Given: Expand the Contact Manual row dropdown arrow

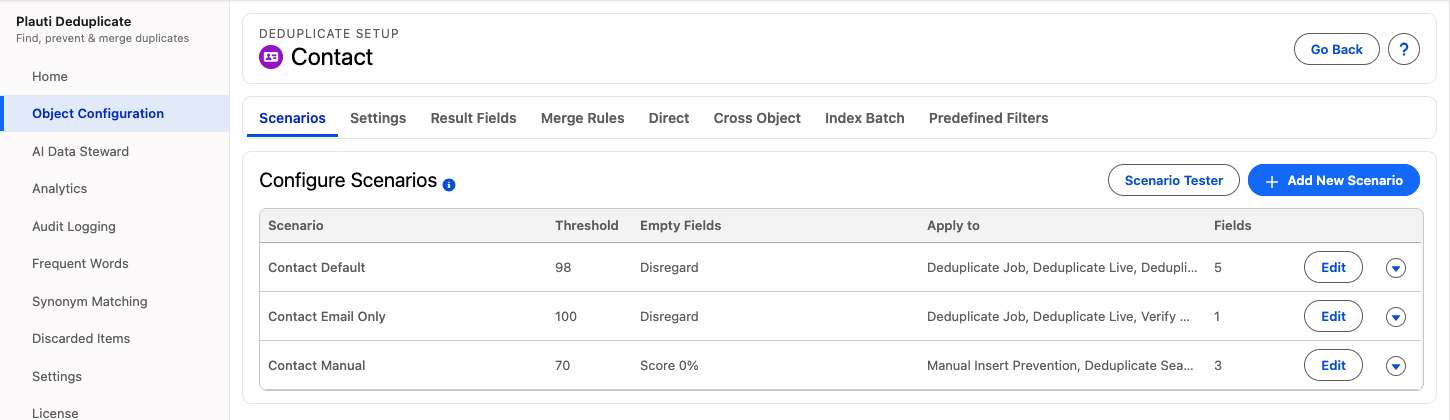Looking at the screenshot, I should coord(1396,366).
